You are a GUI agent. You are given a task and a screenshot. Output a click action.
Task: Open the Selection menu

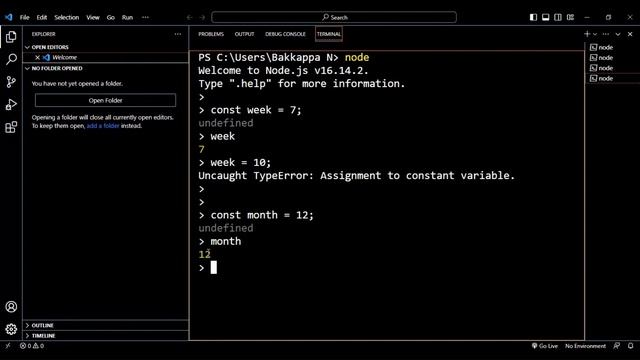click(x=67, y=17)
